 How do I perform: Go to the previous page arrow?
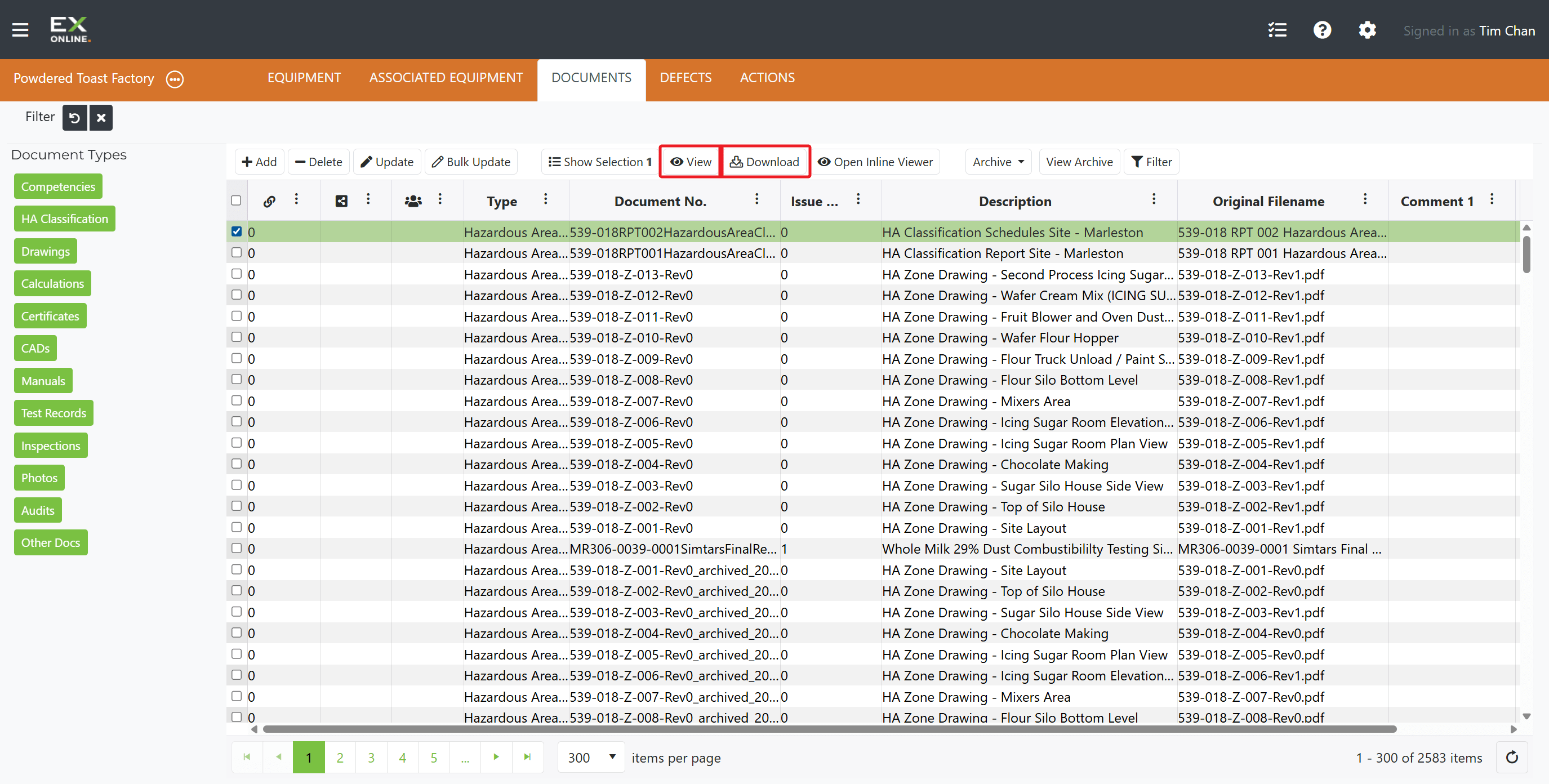[x=278, y=758]
